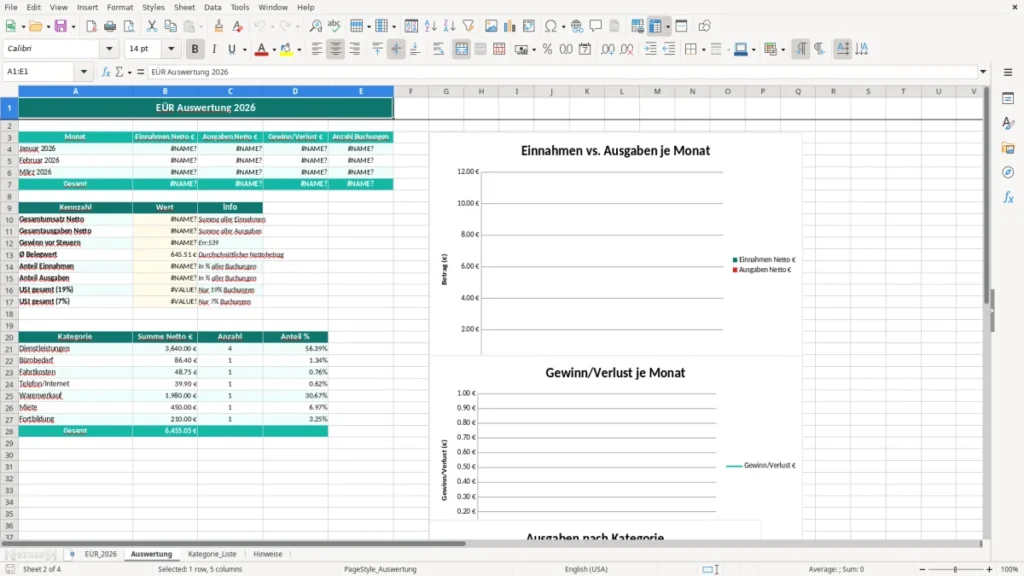Apply the red font color swatch
Screen dimensions: 1024x576
click(261, 49)
